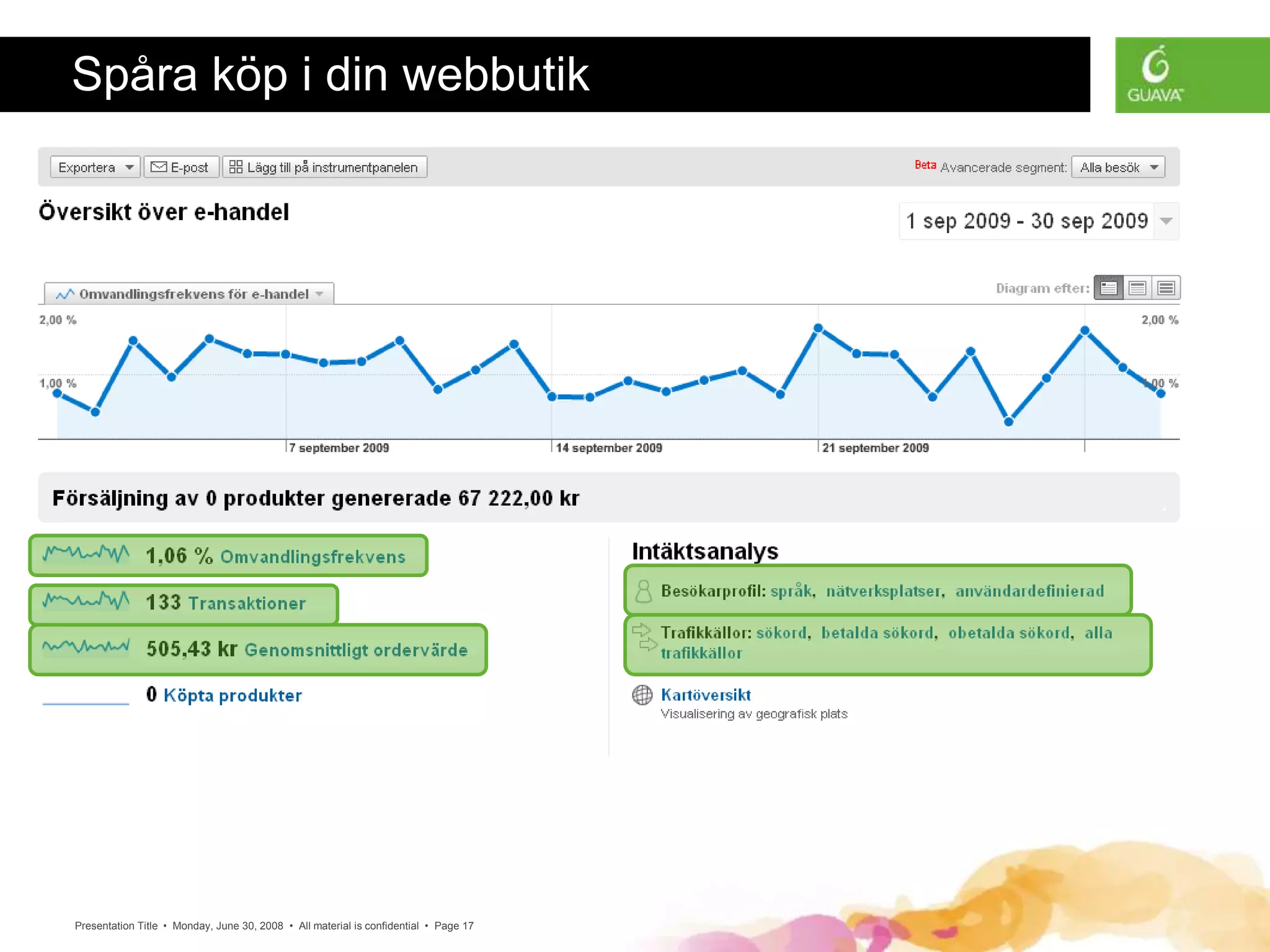The height and width of the screenshot is (952, 1270).
Task: Click the Trafikkällor arrows icon
Action: [x=644, y=638]
